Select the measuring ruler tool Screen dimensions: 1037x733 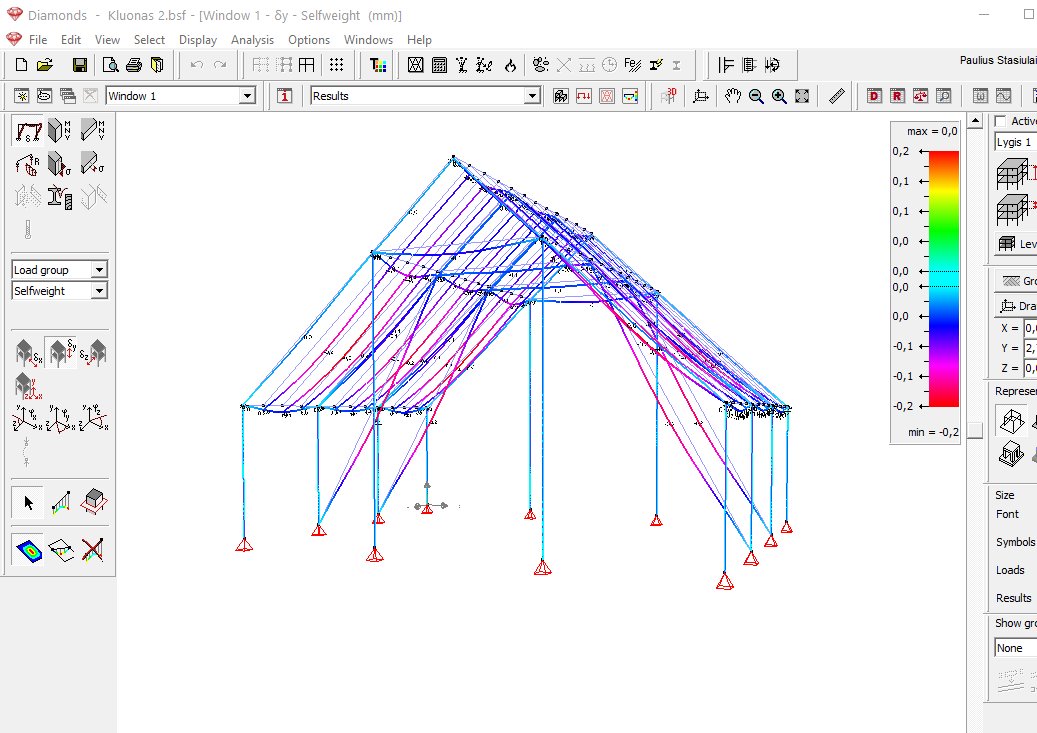tap(837, 96)
